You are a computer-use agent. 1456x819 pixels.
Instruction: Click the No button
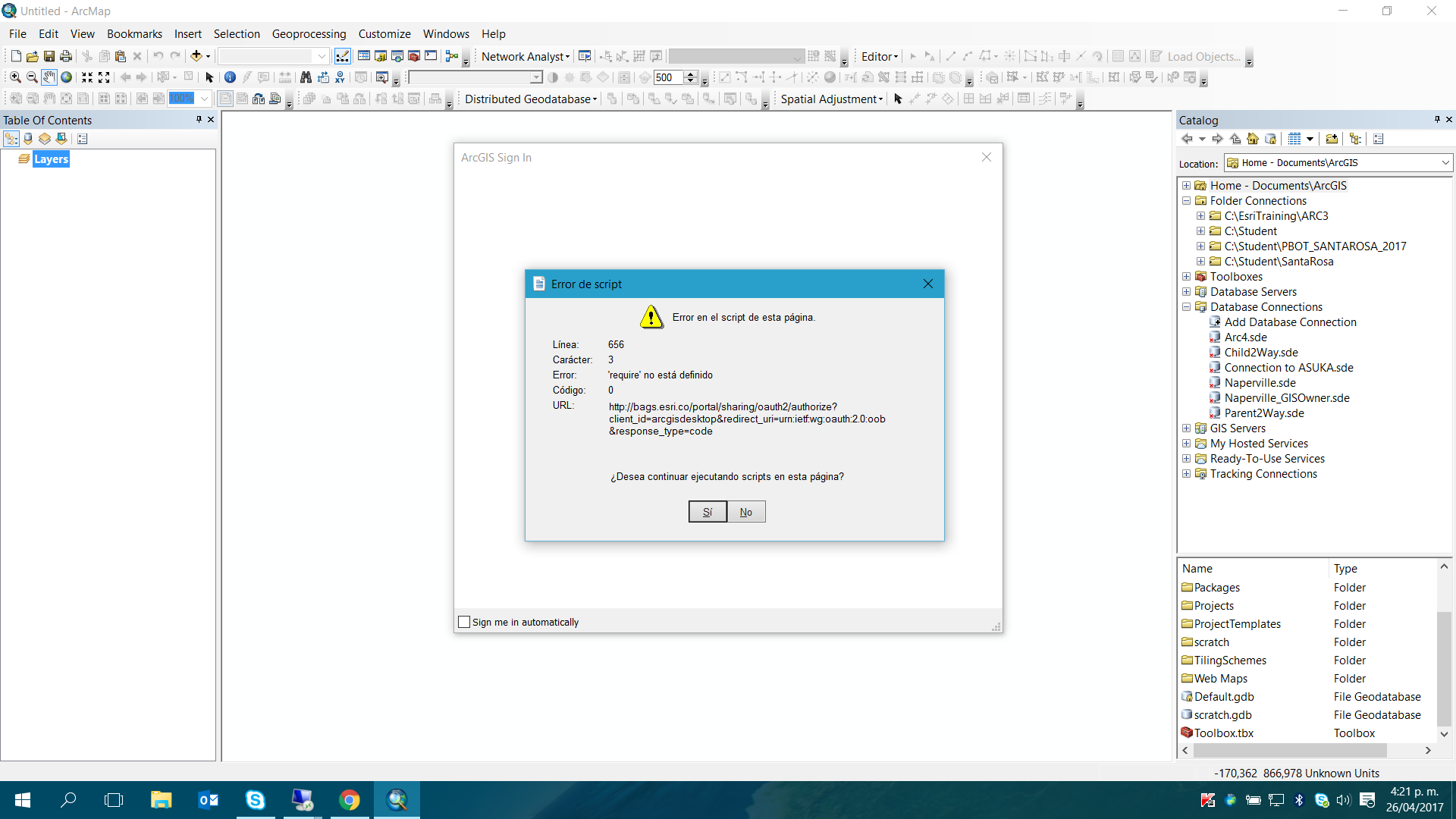(x=746, y=512)
